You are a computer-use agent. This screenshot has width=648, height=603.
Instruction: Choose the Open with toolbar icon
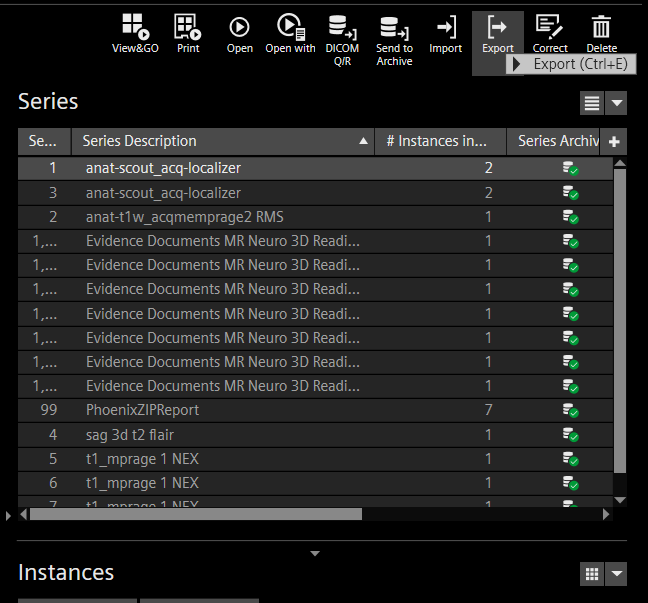pyautogui.click(x=290, y=26)
